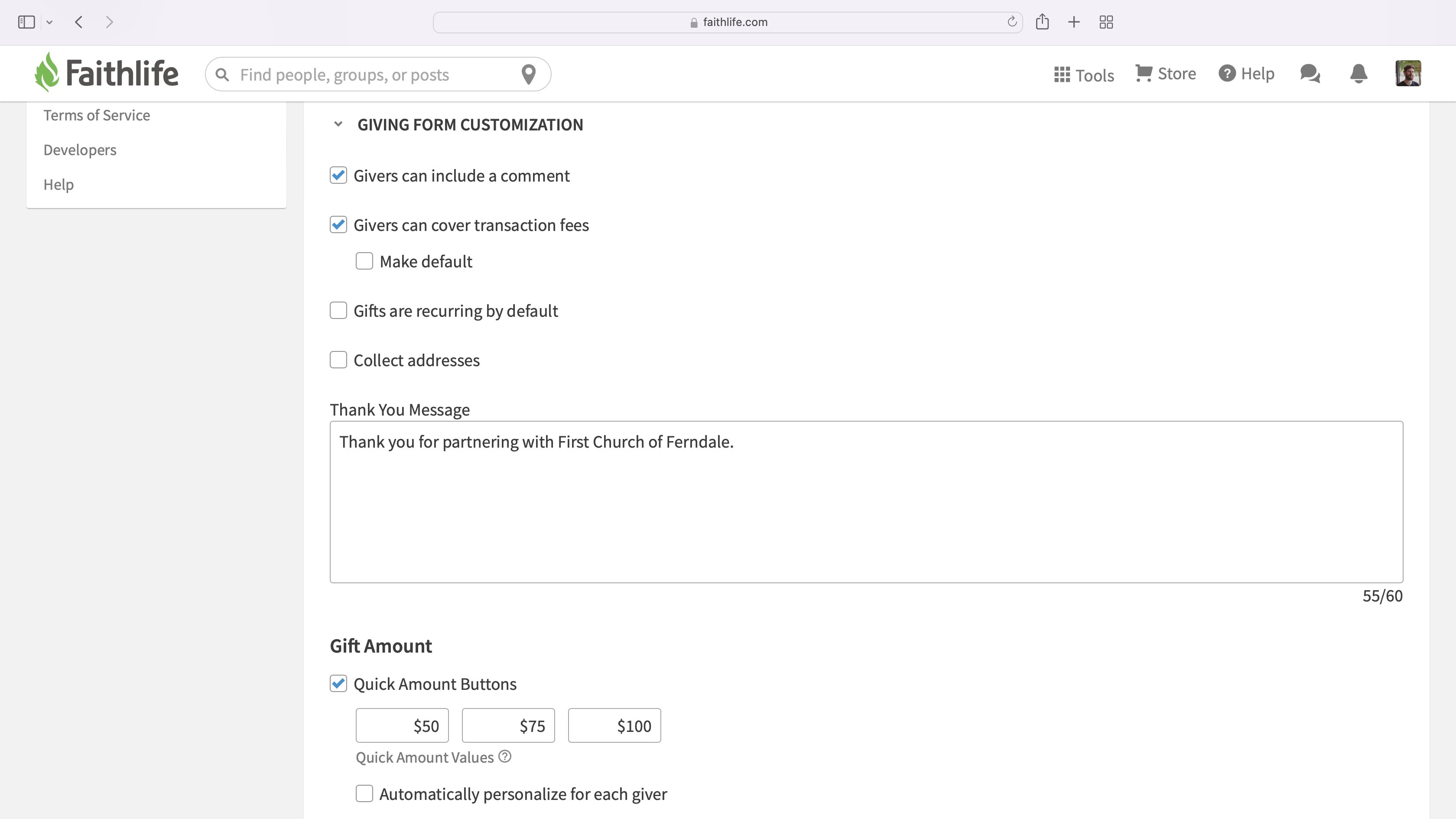Enable Collect addresses checkbox
The height and width of the screenshot is (819, 1456).
[x=338, y=360]
